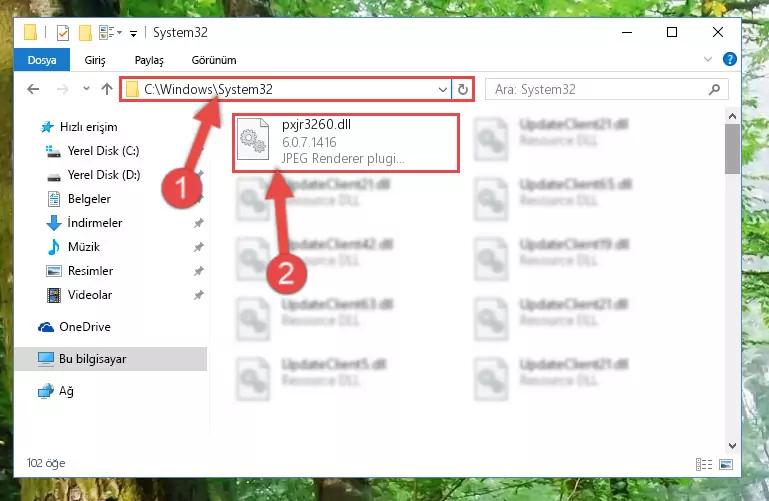
Task: Go back with the left arrow
Action: click(x=33, y=89)
